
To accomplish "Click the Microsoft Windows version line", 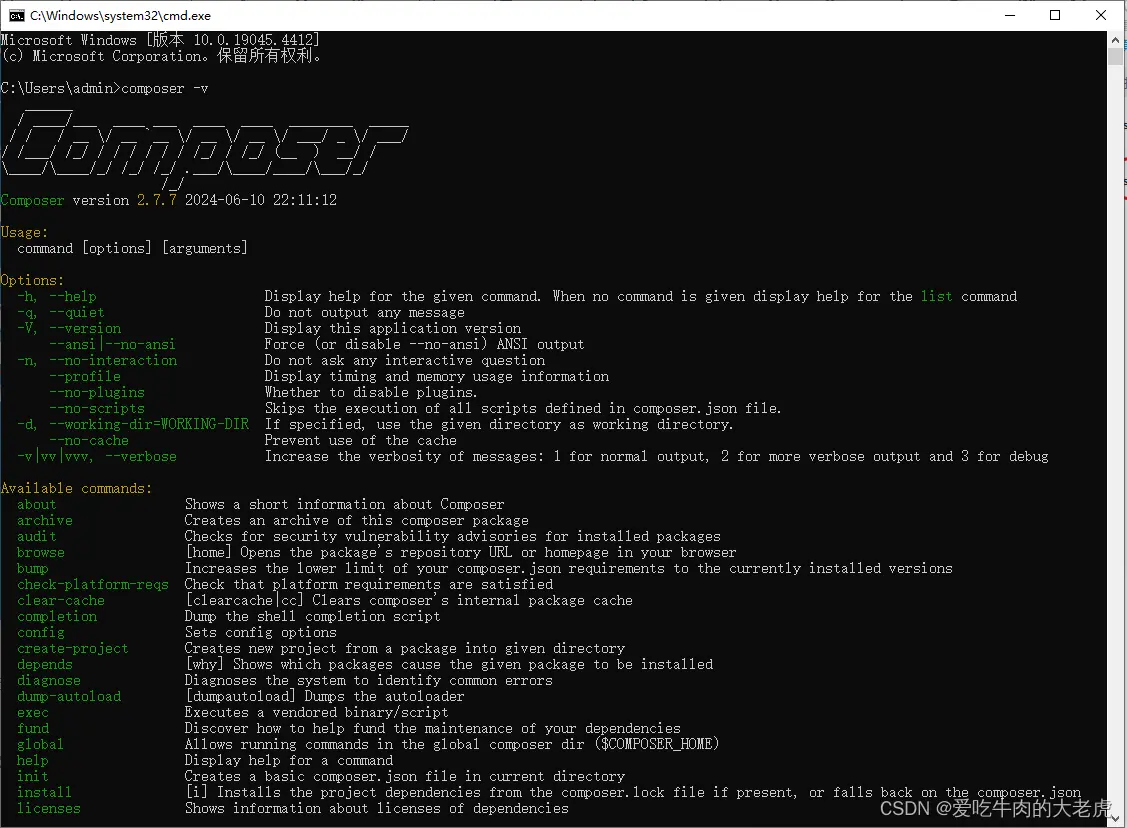I will click(160, 40).
